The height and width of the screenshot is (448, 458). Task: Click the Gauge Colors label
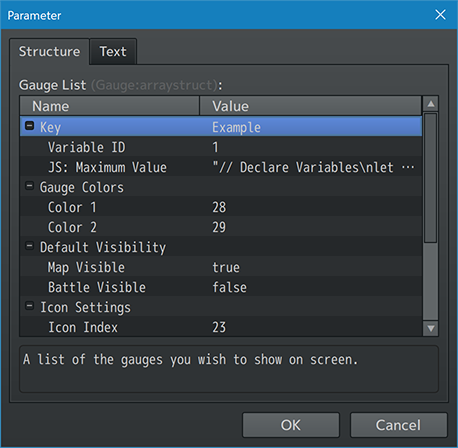pos(82,187)
